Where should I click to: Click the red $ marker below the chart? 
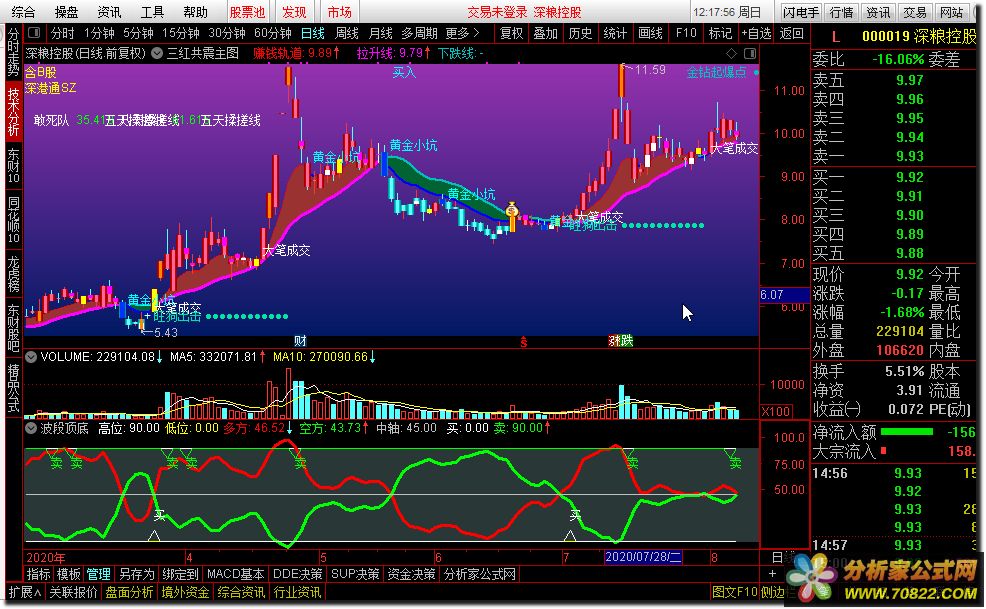pos(523,342)
